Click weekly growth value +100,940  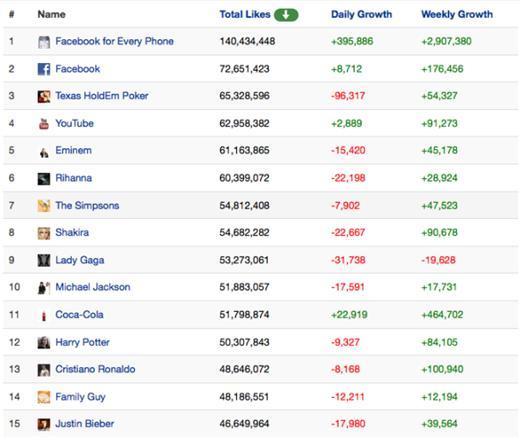point(442,369)
